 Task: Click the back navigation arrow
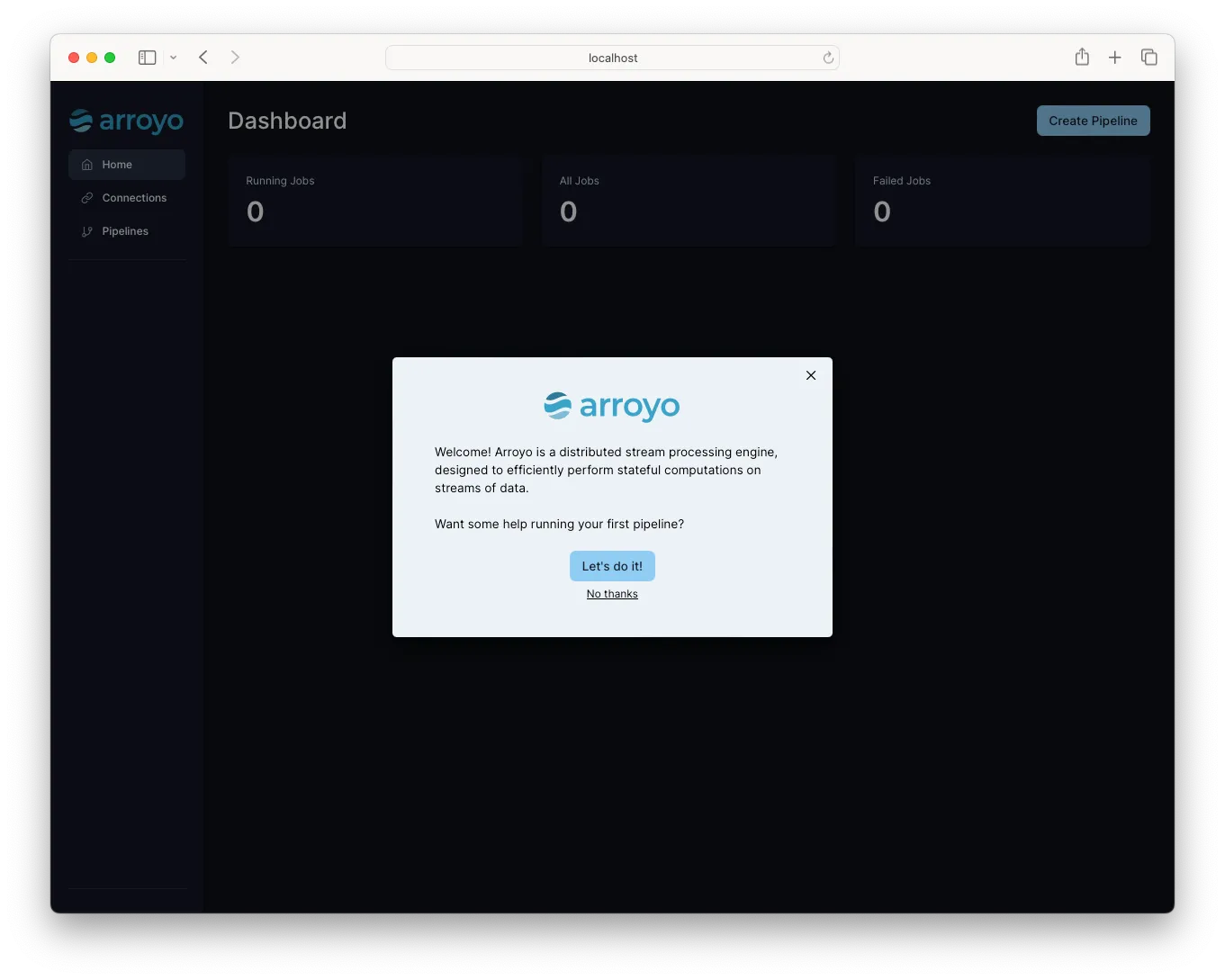[203, 57]
